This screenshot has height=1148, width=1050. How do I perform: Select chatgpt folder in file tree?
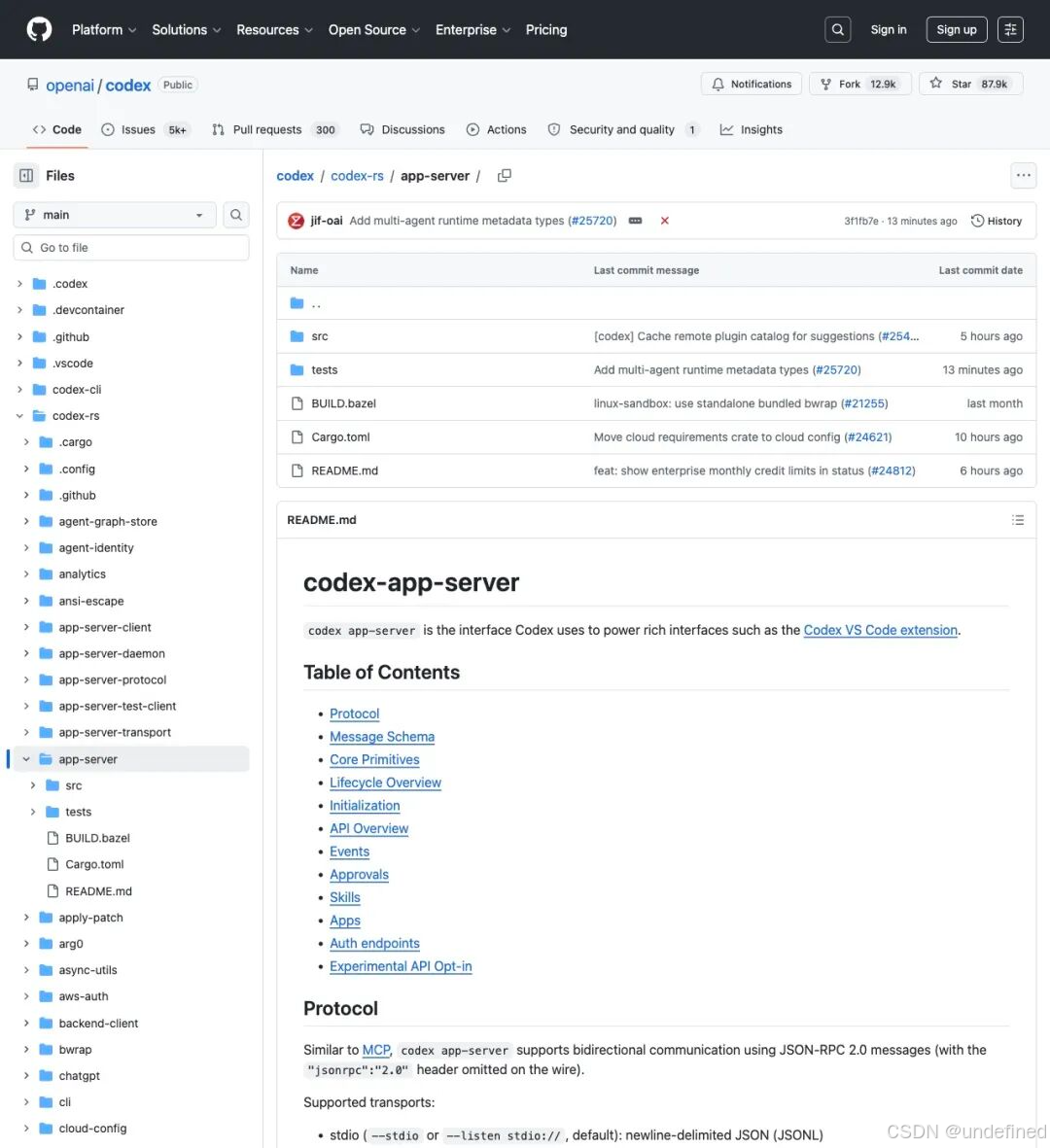point(79,1075)
